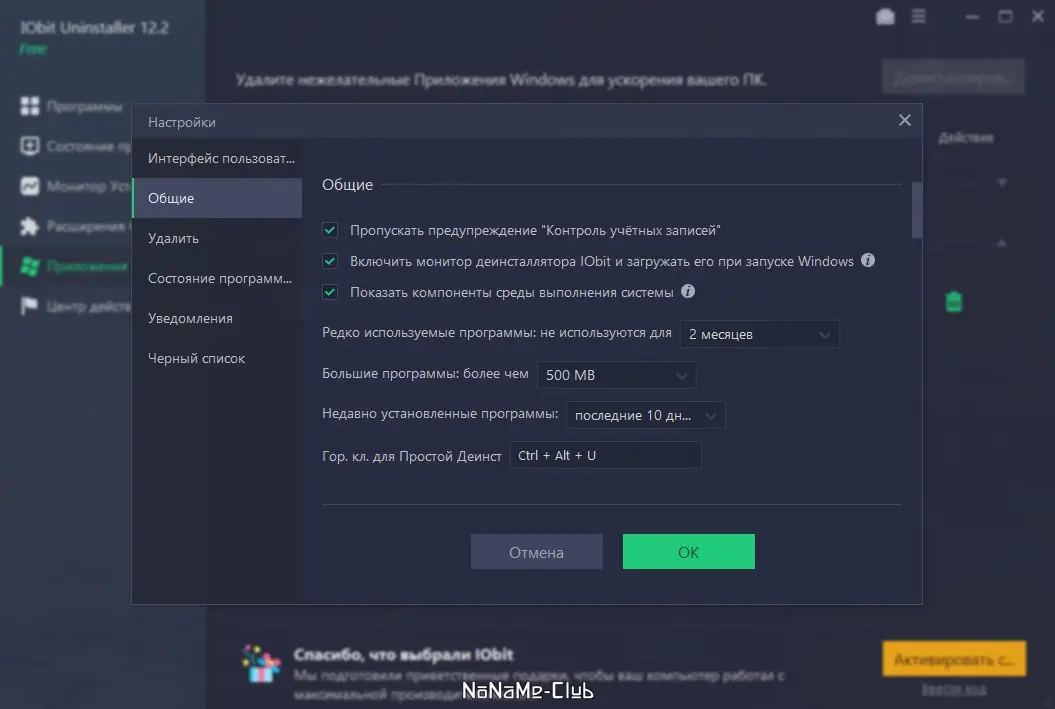Viewport: 1055px width, 709px height.
Task: Click info icon next to компоненты среды выполнения
Action: [688, 291]
